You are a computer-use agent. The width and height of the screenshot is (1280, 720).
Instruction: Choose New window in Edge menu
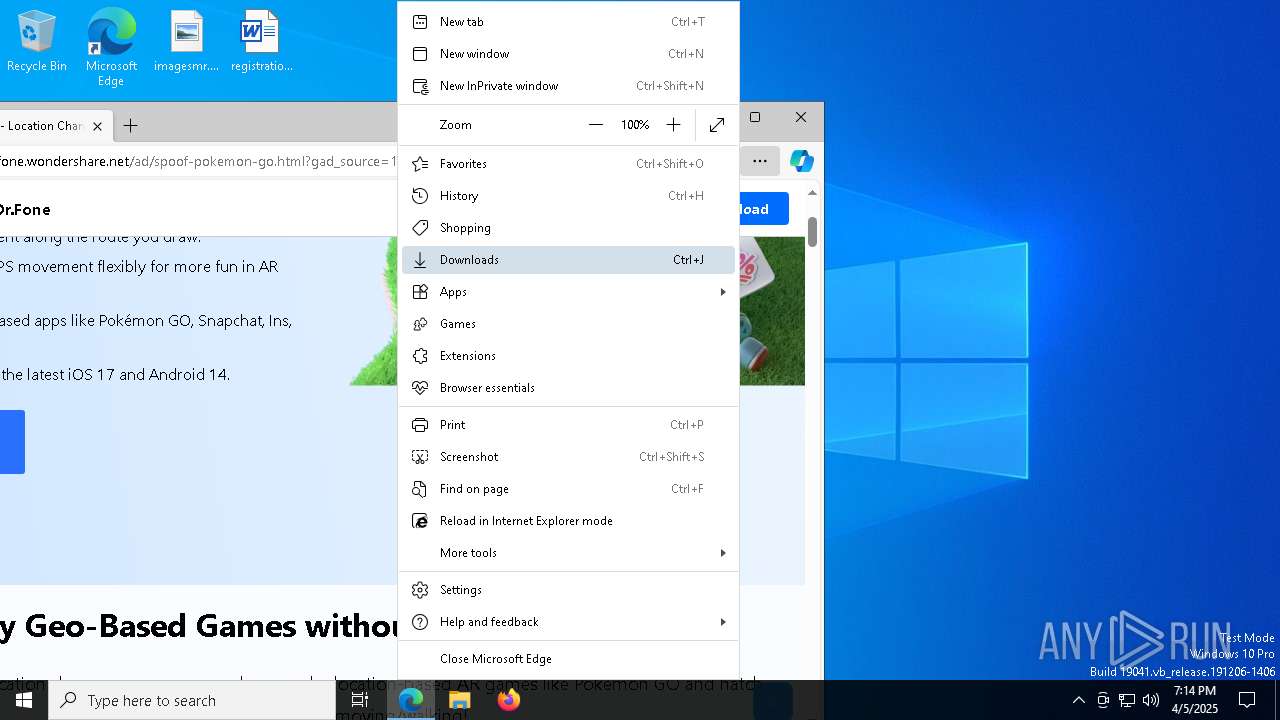568,54
